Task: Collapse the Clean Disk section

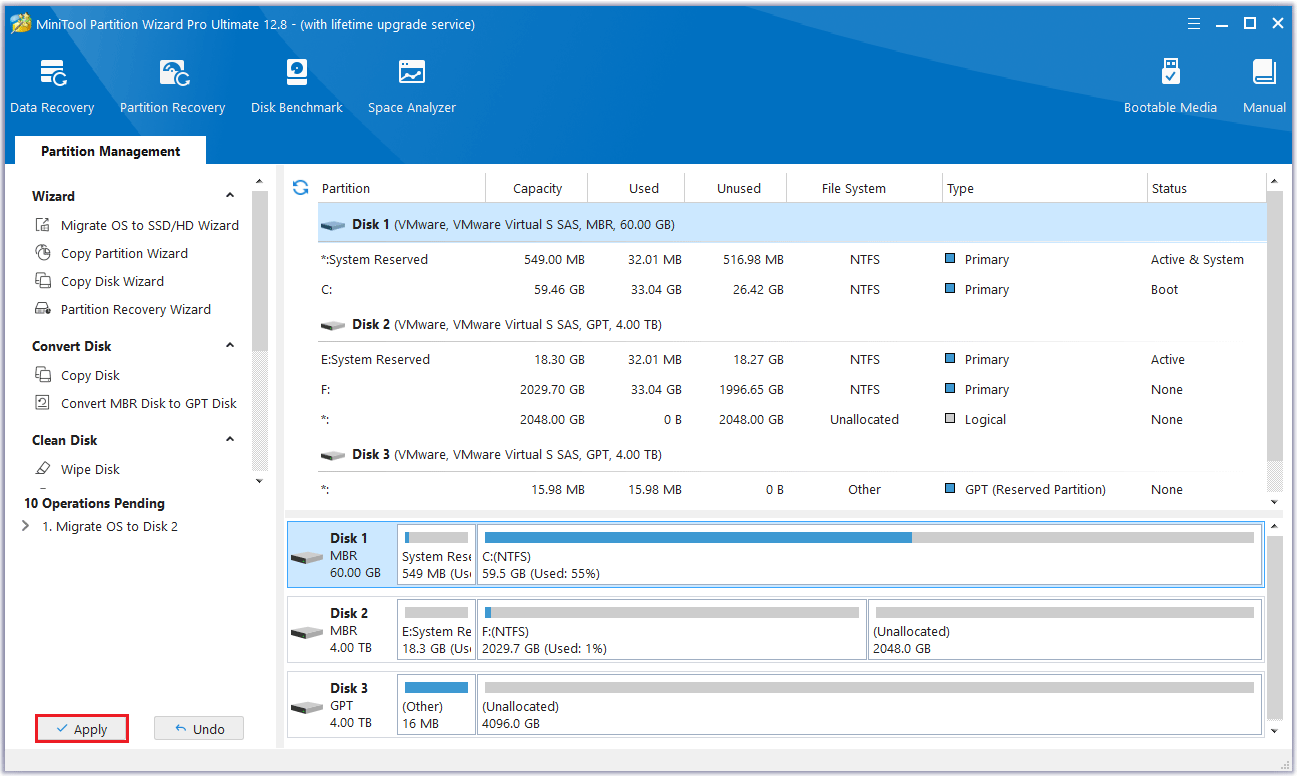Action: coord(230,440)
